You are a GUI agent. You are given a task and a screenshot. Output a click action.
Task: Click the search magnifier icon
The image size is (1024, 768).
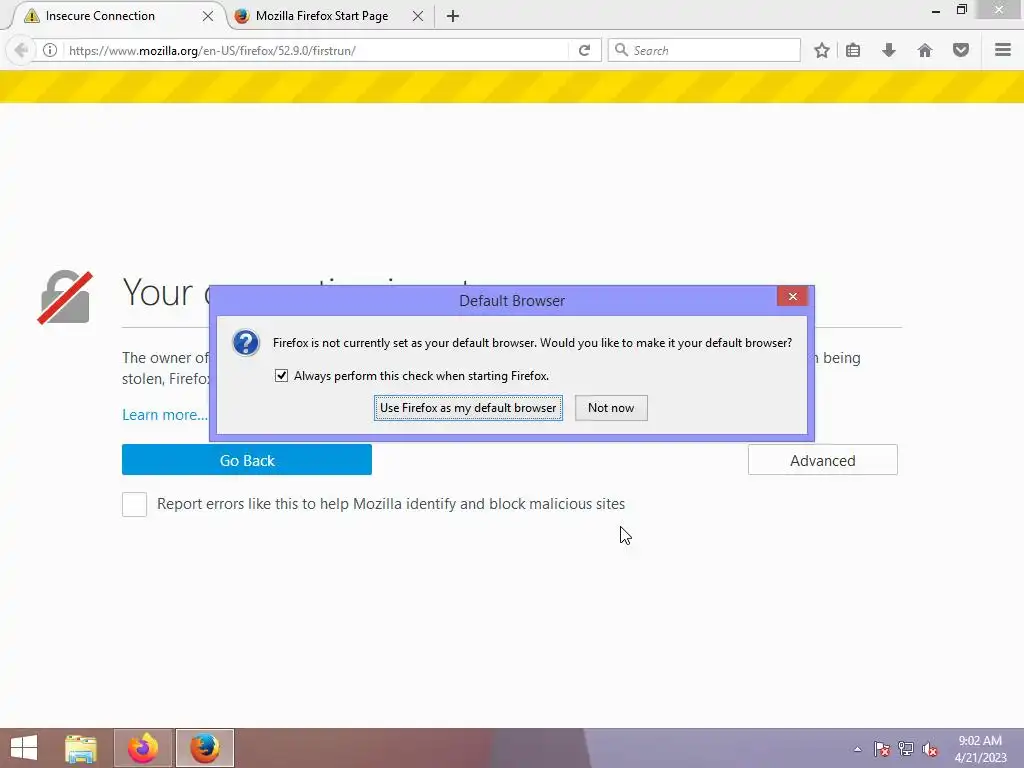(621, 50)
